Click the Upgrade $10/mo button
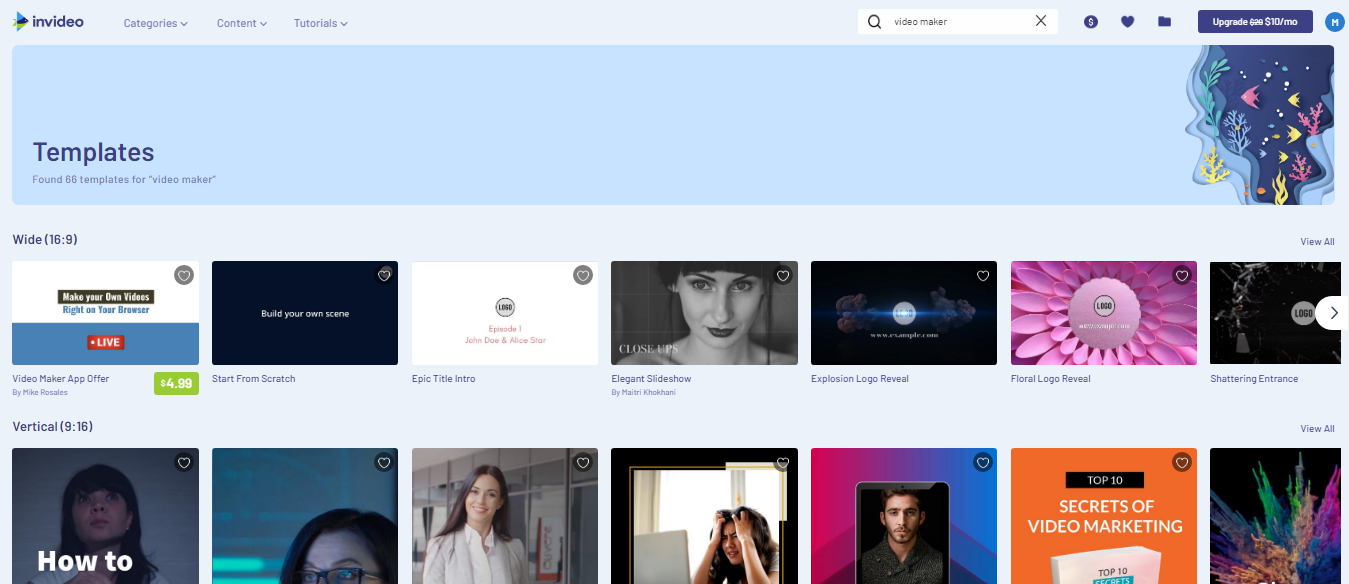Screen dimensions: 1349x584 pyautogui.click(x=1255, y=21)
